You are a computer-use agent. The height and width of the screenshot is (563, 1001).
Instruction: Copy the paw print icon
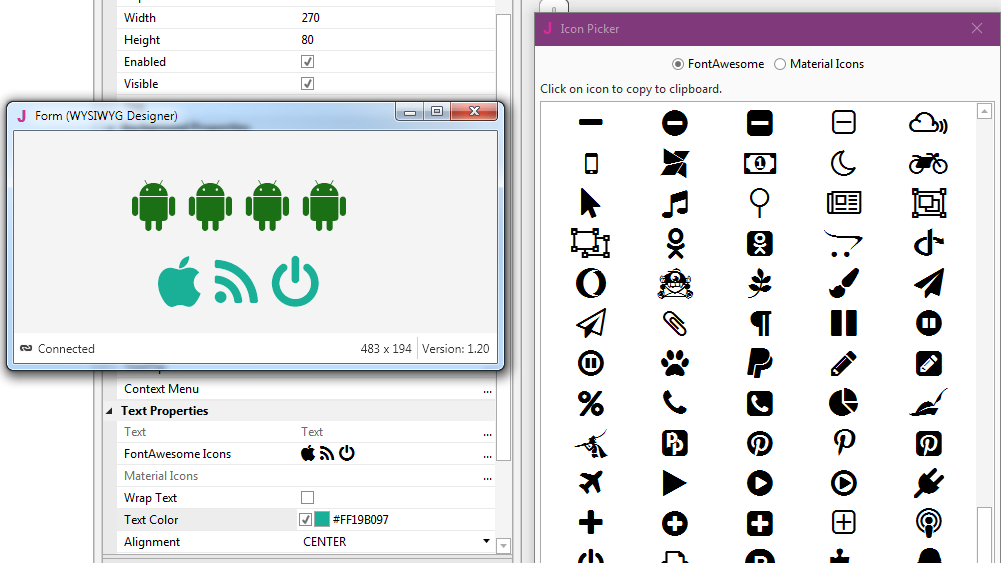[675, 364]
